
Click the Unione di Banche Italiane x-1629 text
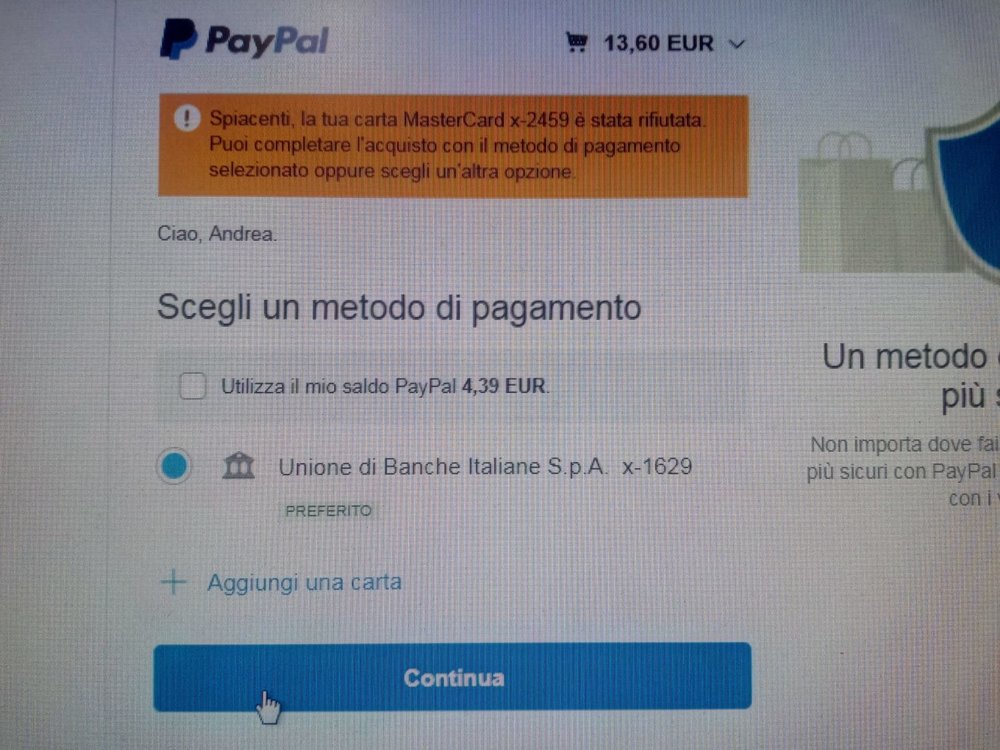[x=485, y=467]
